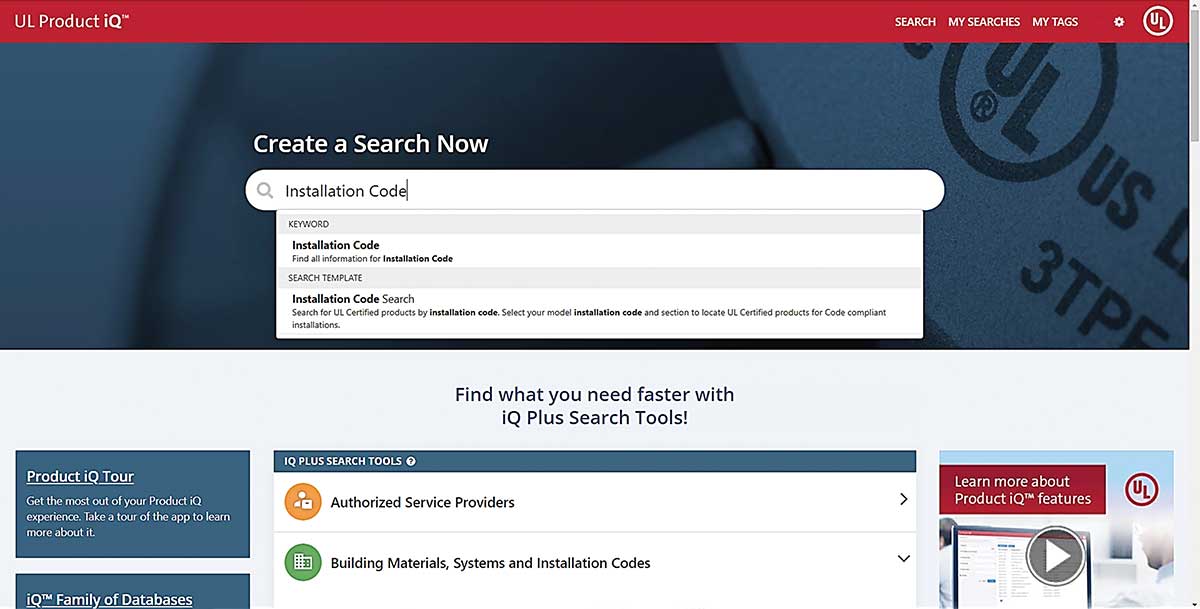Open the Learn more about Product iQ banner
This screenshot has height=609, width=1200.
point(1022,490)
